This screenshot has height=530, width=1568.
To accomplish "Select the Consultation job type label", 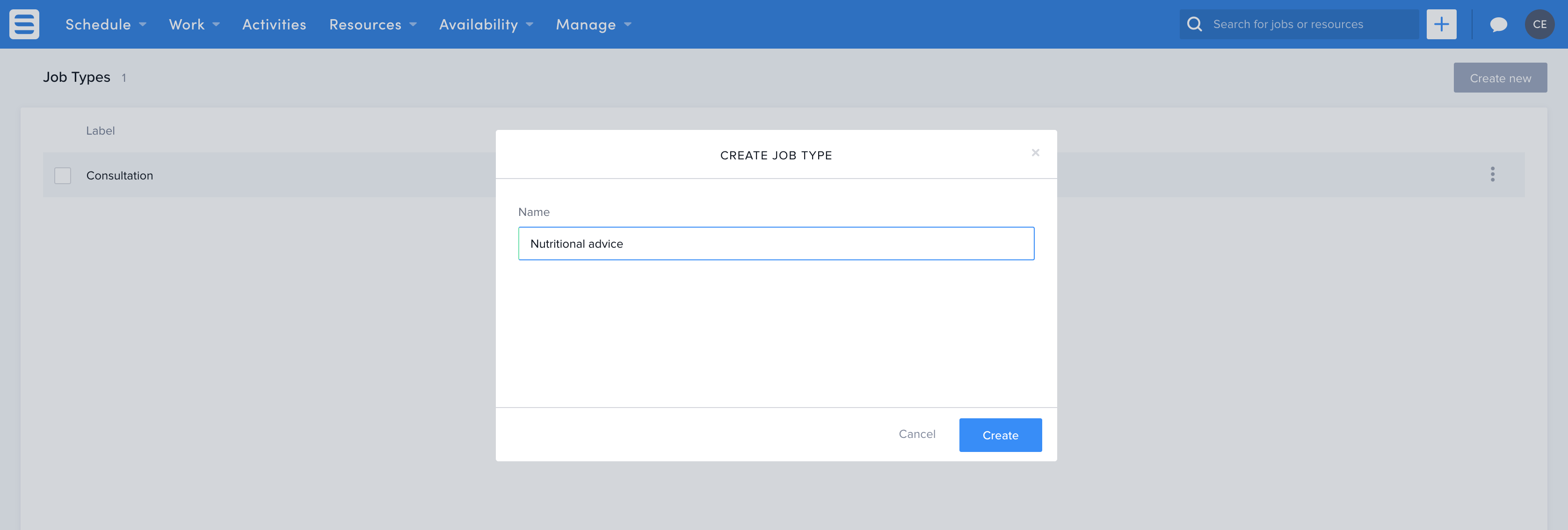I will (x=120, y=176).
